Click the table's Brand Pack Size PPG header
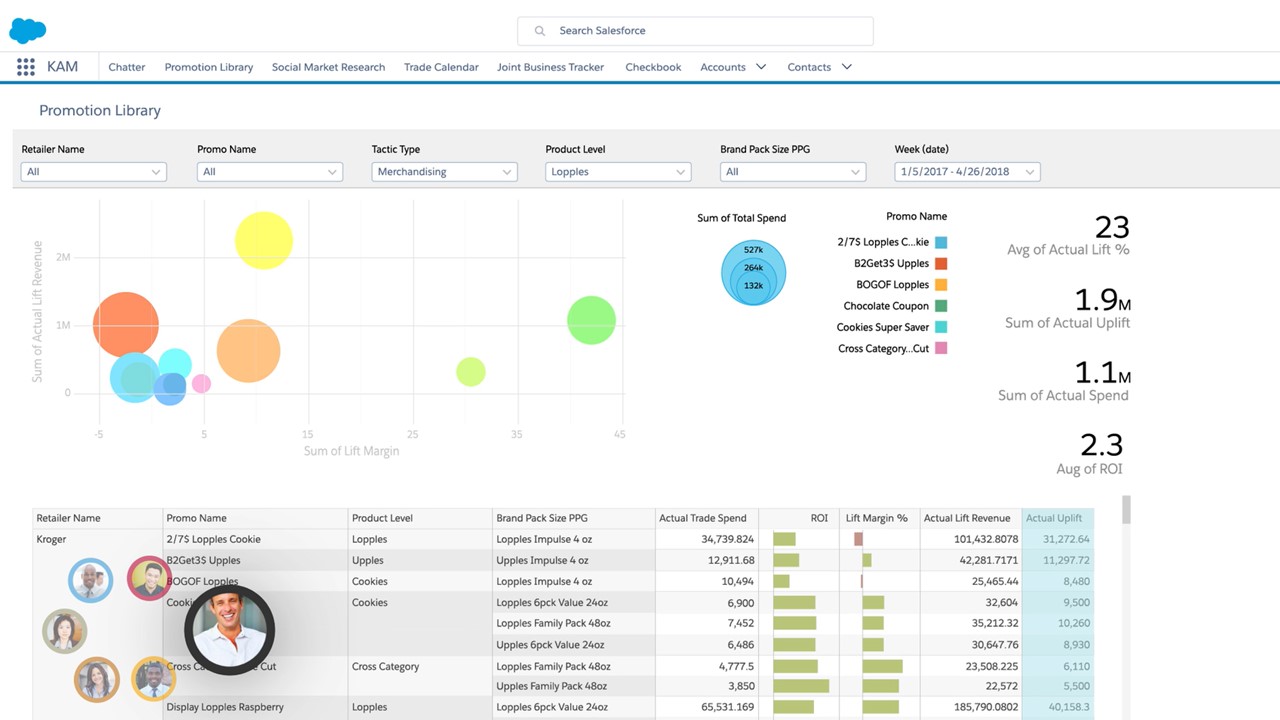 [574, 518]
